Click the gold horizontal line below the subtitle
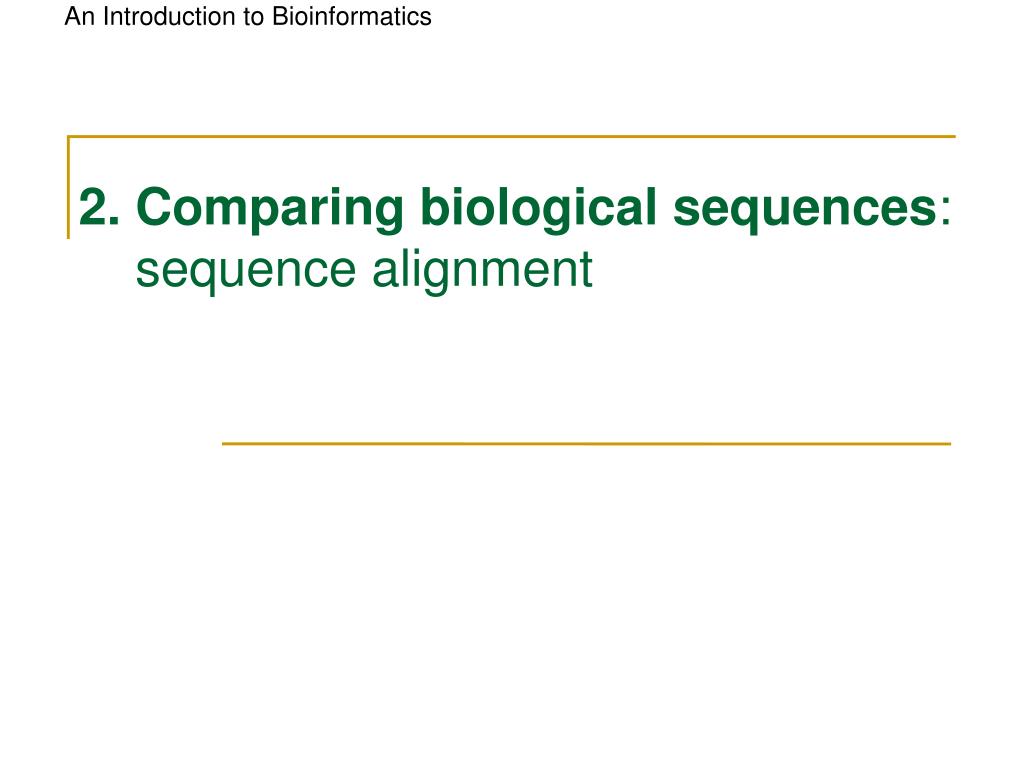The image size is (1024, 768). point(586,444)
